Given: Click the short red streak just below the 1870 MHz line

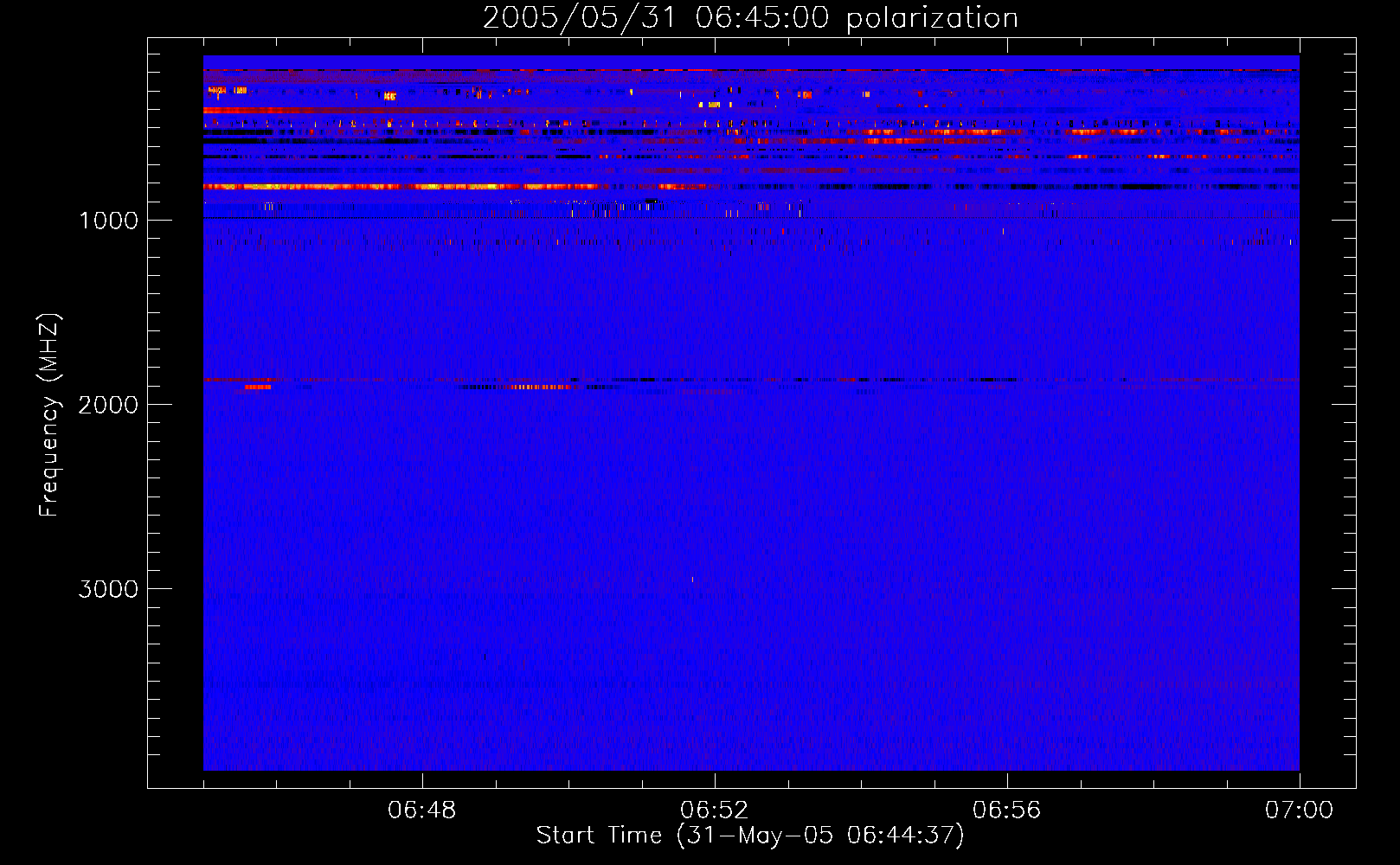Looking at the screenshot, I should pos(257,388).
